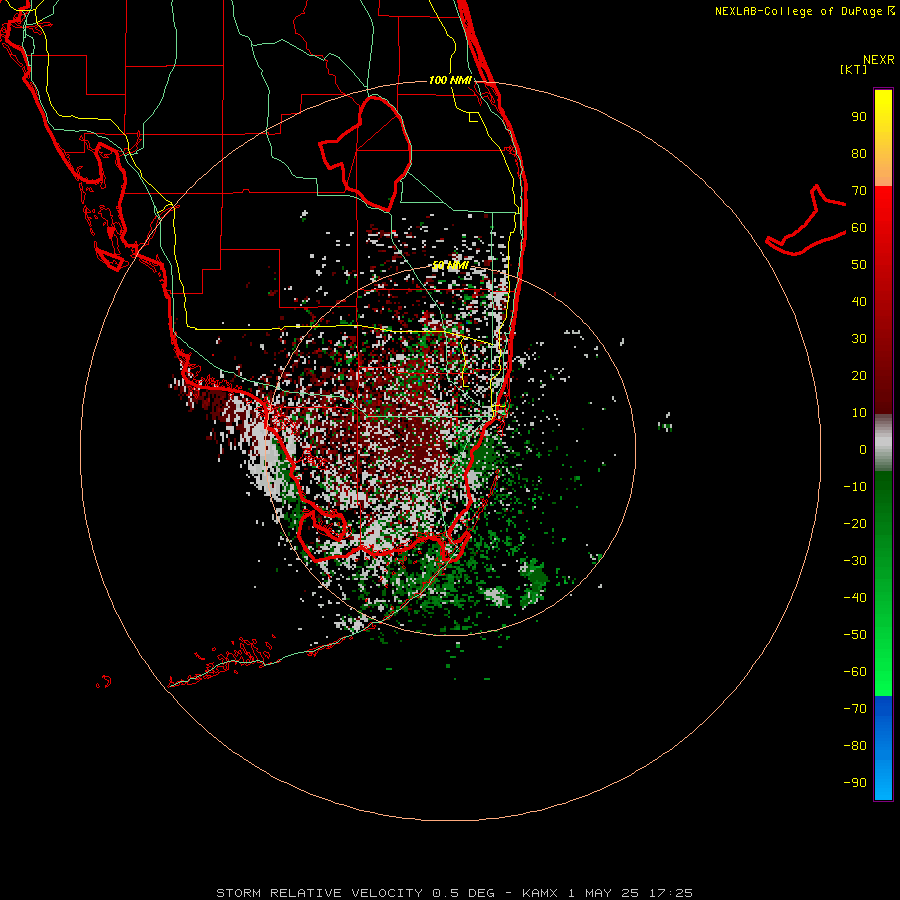Click the 17:25 timestamp in the caption

tap(670, 893)
